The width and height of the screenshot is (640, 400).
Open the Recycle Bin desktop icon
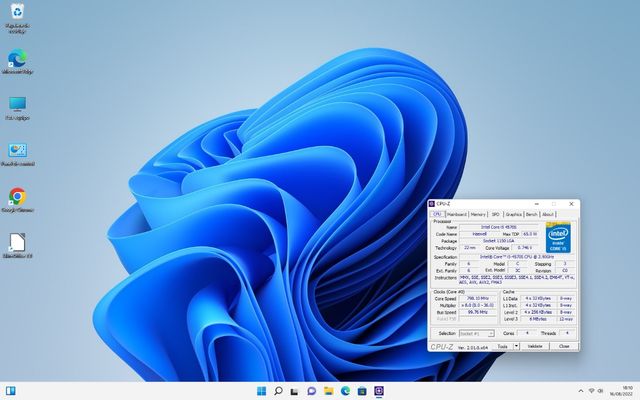point(17,18)
